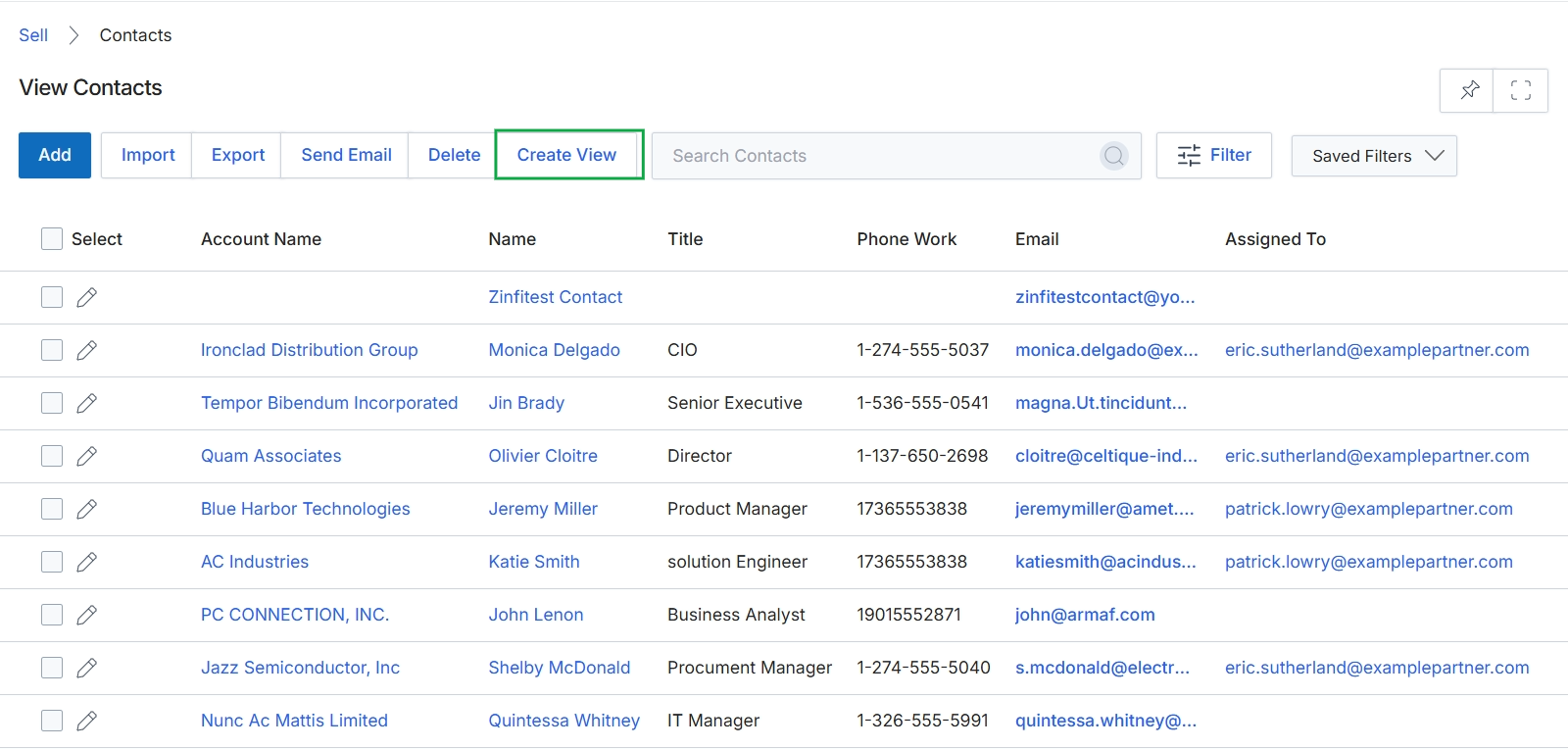Sort by Email column header
Image resolution: width=1568 pixels, height=749 pixels.
1037,239
